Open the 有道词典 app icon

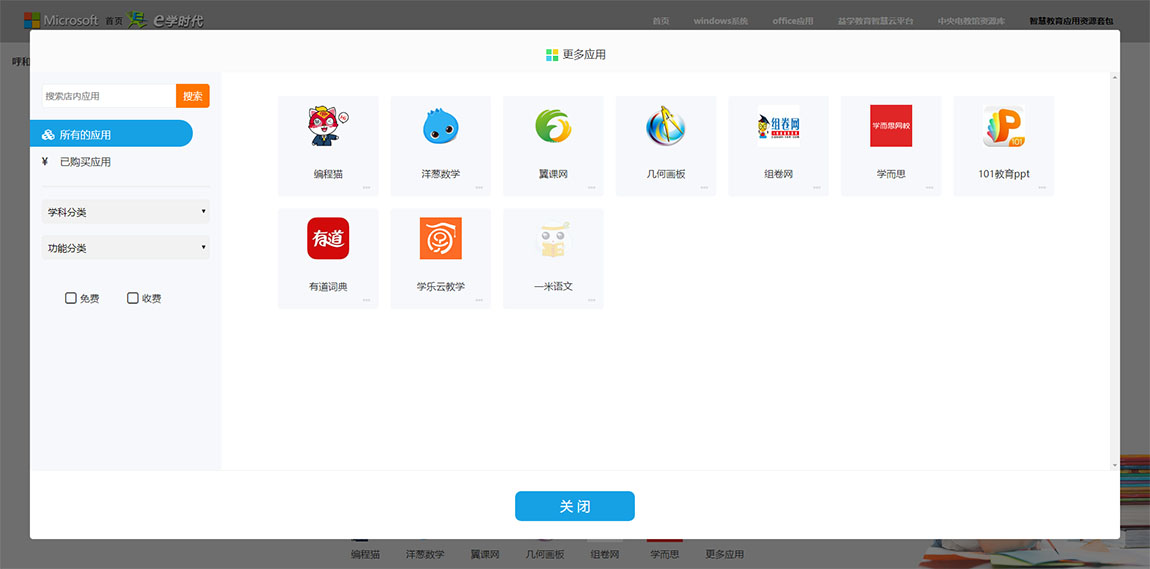[x=328, y=238]
